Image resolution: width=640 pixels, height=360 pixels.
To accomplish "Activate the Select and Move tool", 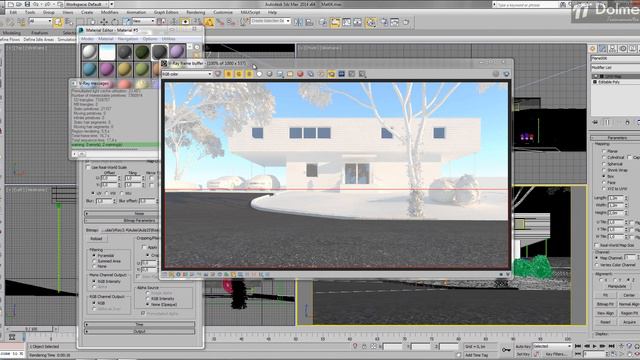I will click(x=104, y=22).
